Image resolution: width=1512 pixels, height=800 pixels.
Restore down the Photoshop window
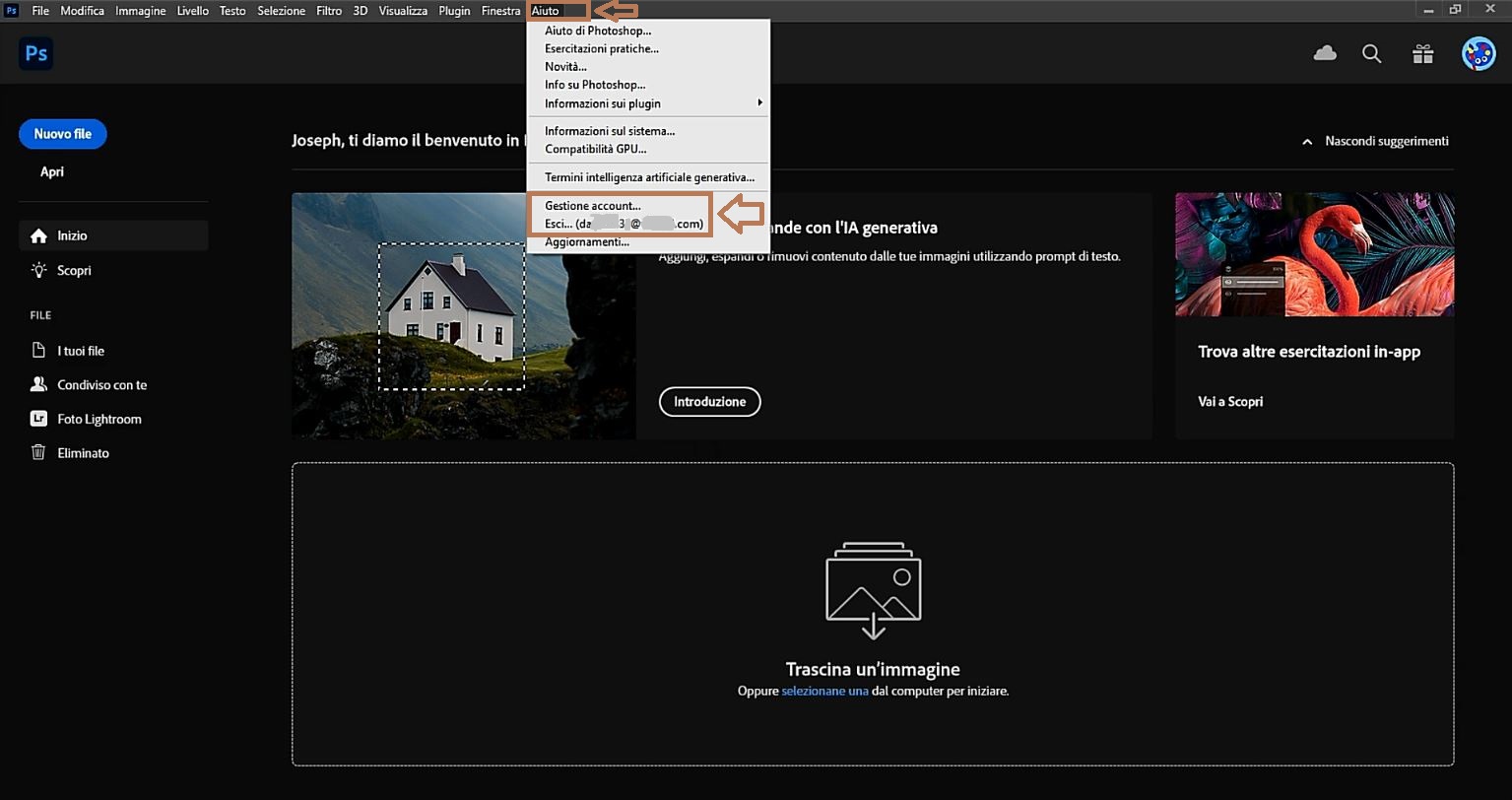point(1456,10)
